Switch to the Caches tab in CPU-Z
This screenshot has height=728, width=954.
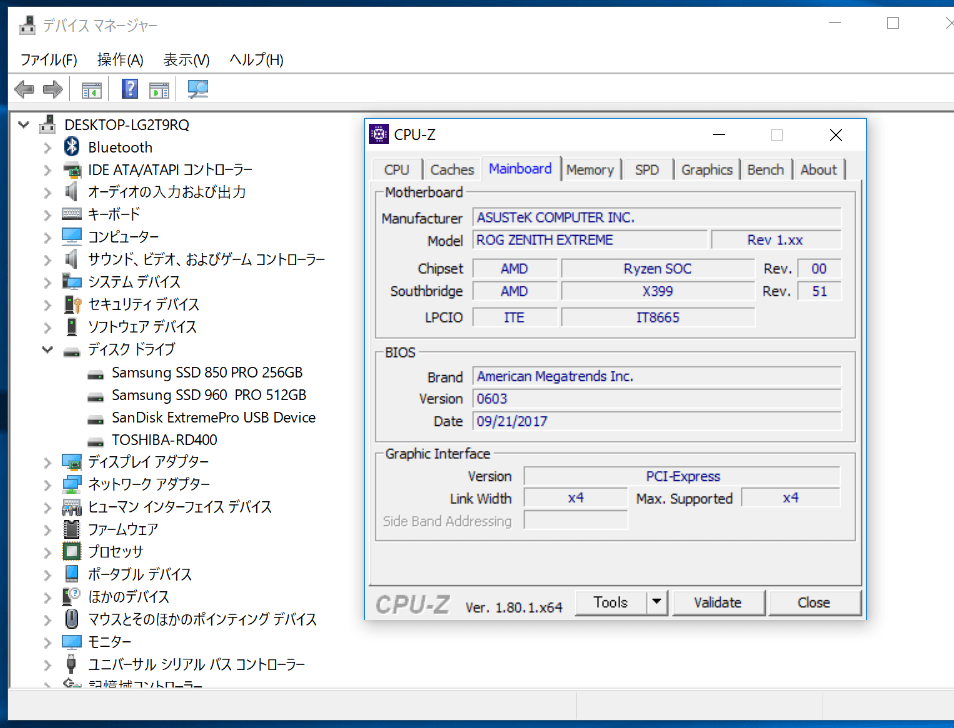[x=452, y=170]
